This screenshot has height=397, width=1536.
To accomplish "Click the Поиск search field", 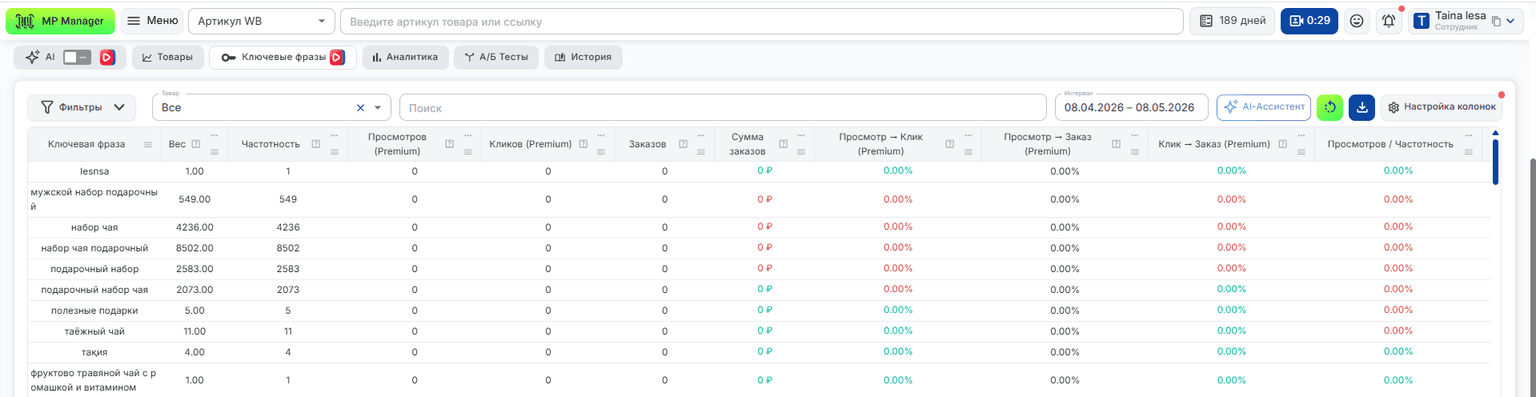I will tap(722, 108).
